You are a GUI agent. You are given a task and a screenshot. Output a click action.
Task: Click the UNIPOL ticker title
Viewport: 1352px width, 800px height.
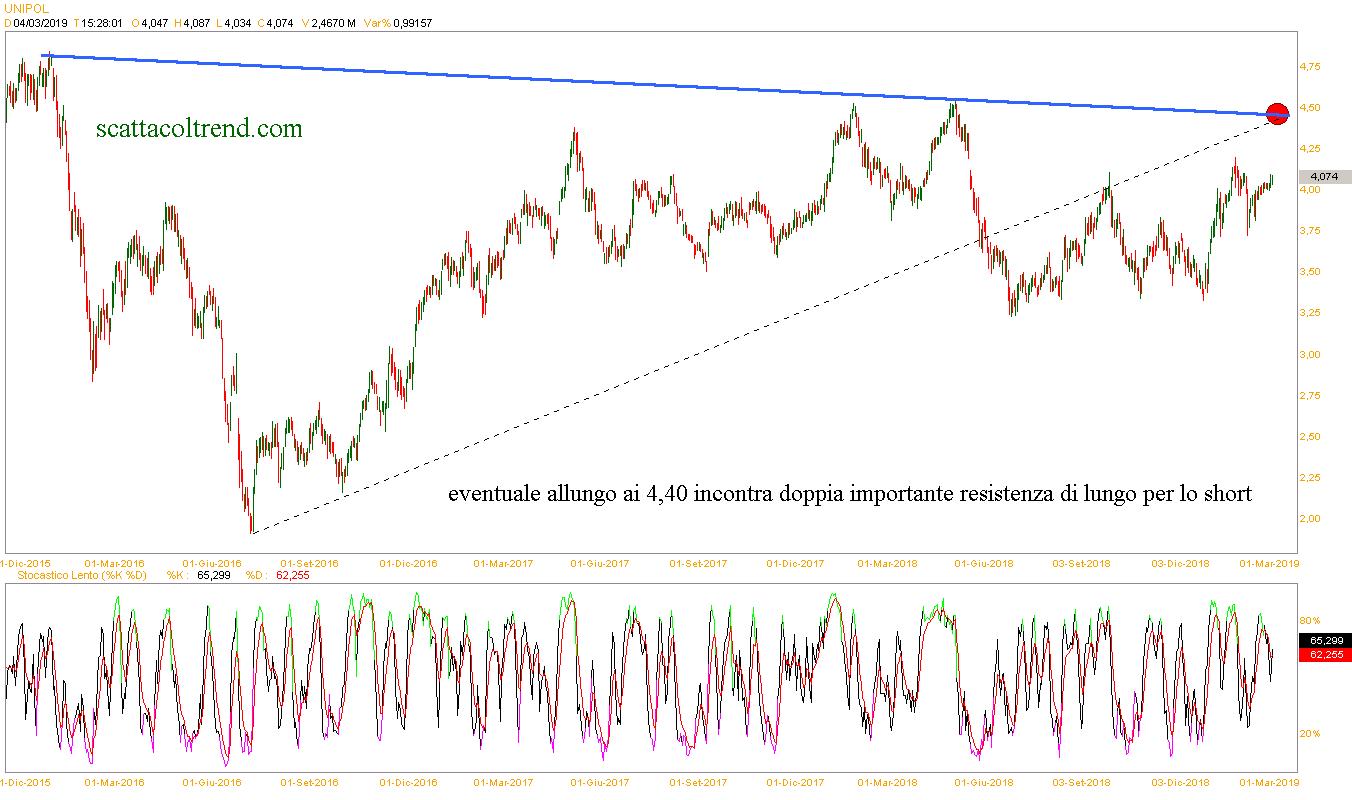coord(26,8)
